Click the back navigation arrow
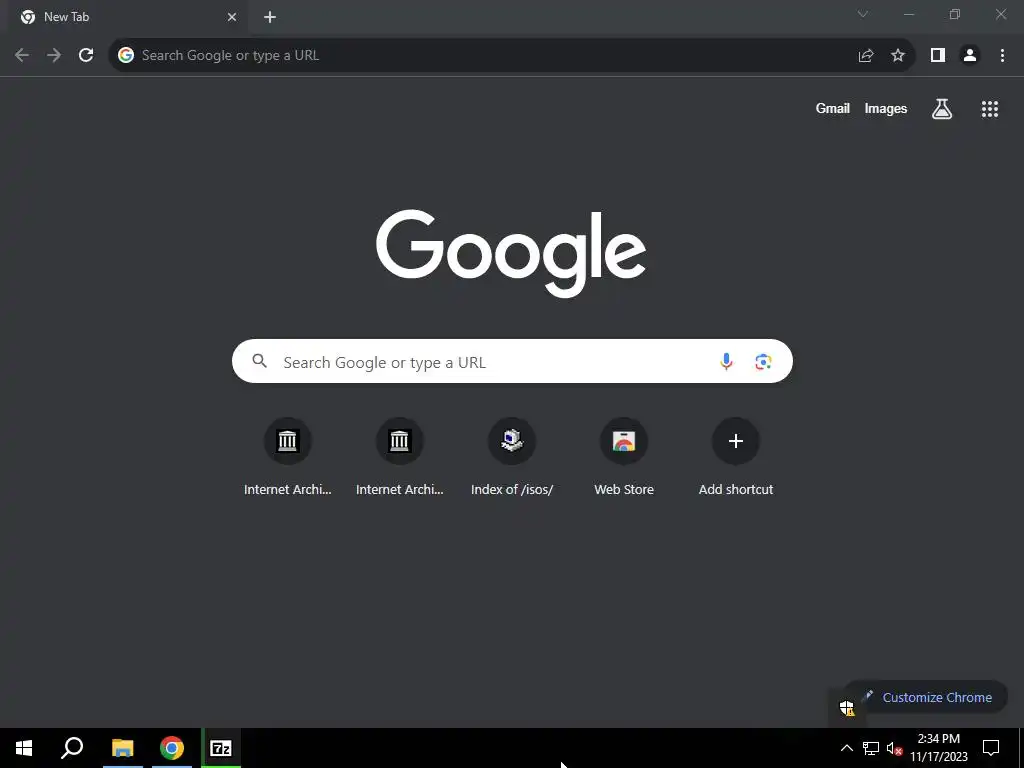The image size is (1024, 768). click(x=22, y=55)
